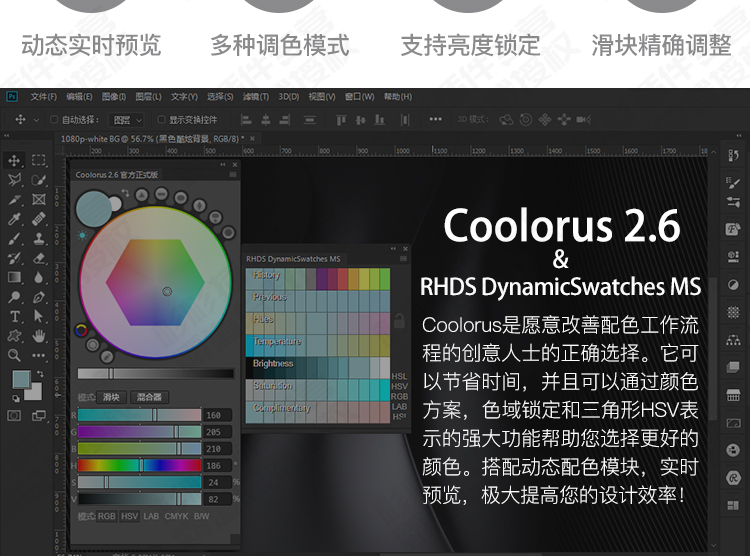Open the Adjustments half-circle panel icon
Viewport: 750px width, 556px height.
[x=733, y=285]
